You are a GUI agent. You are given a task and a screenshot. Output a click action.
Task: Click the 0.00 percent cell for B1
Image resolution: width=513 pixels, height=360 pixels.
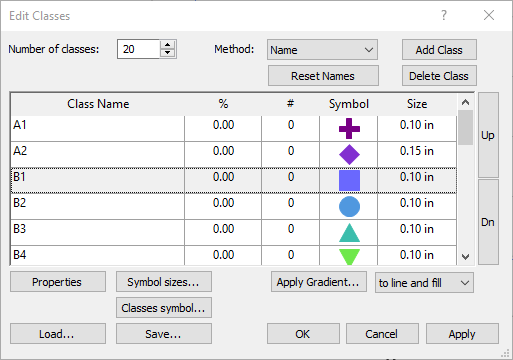click(223, 181)
